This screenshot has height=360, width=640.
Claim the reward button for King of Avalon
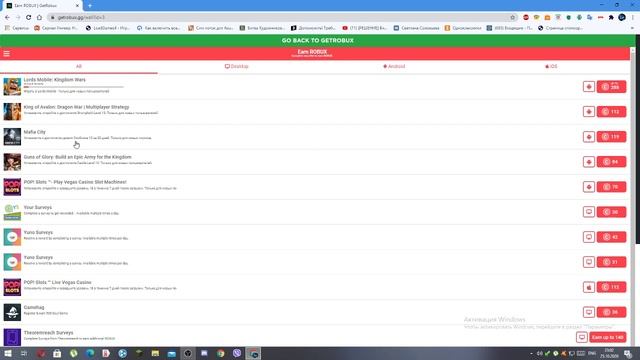611,111
